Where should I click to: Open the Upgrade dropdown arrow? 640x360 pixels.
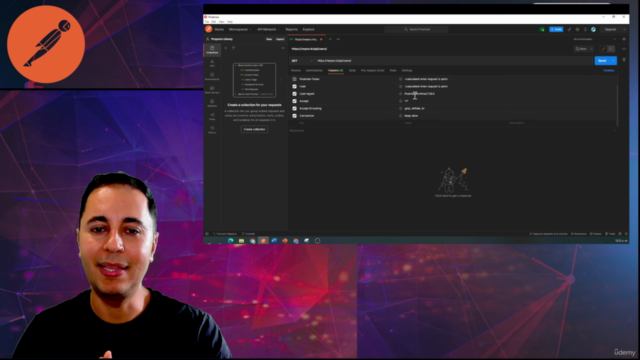pos(624,29)
